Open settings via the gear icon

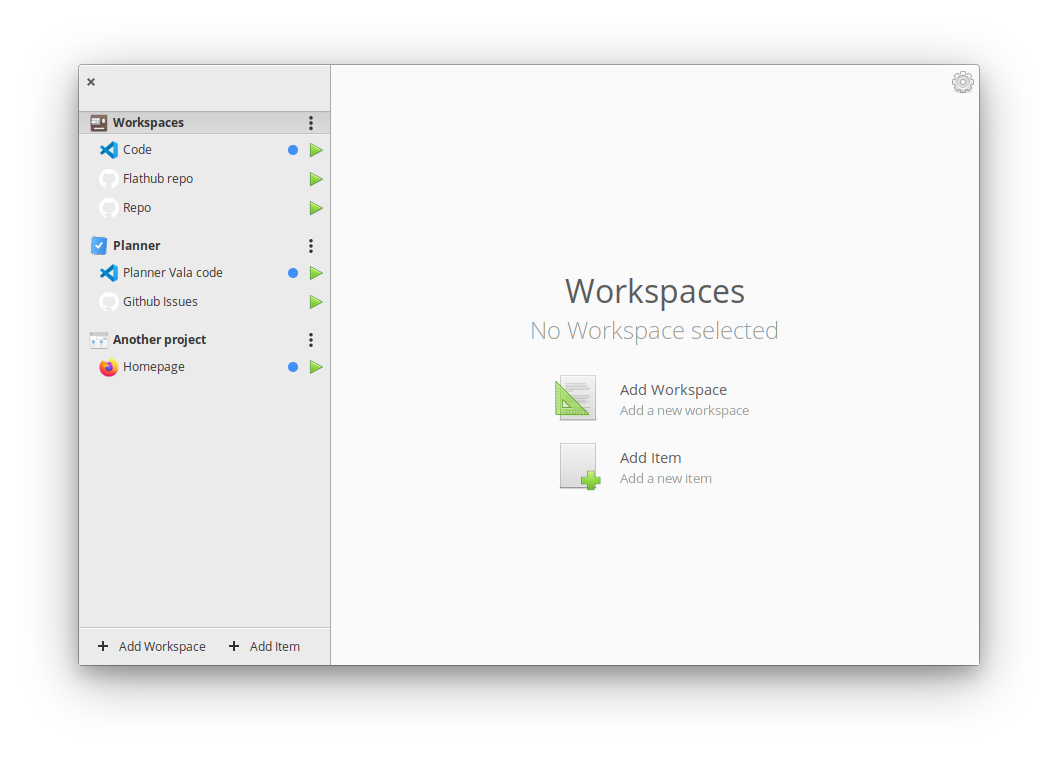point(962,82)
